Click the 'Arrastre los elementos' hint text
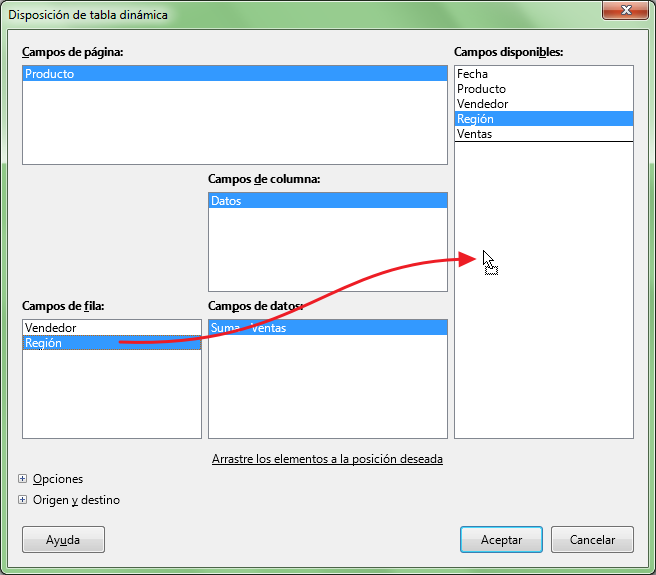The width and height of the screenshot is (656, 575). pyautogui.click(x=327, y=459)
